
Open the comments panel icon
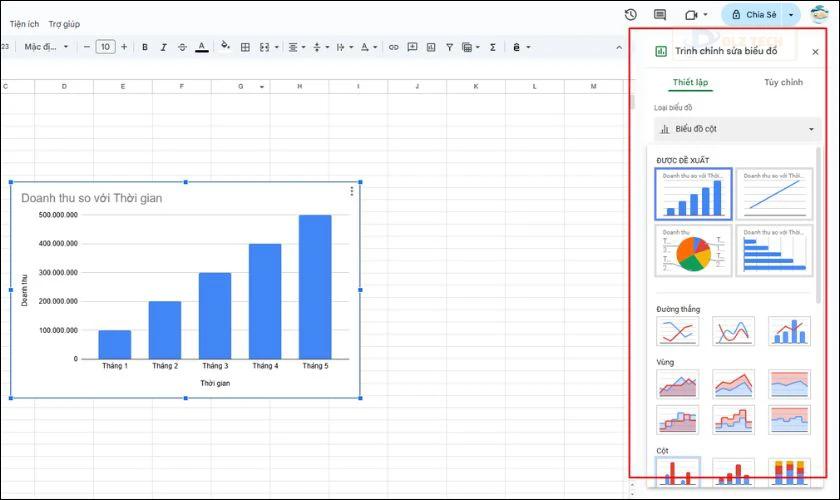(660, 14)
